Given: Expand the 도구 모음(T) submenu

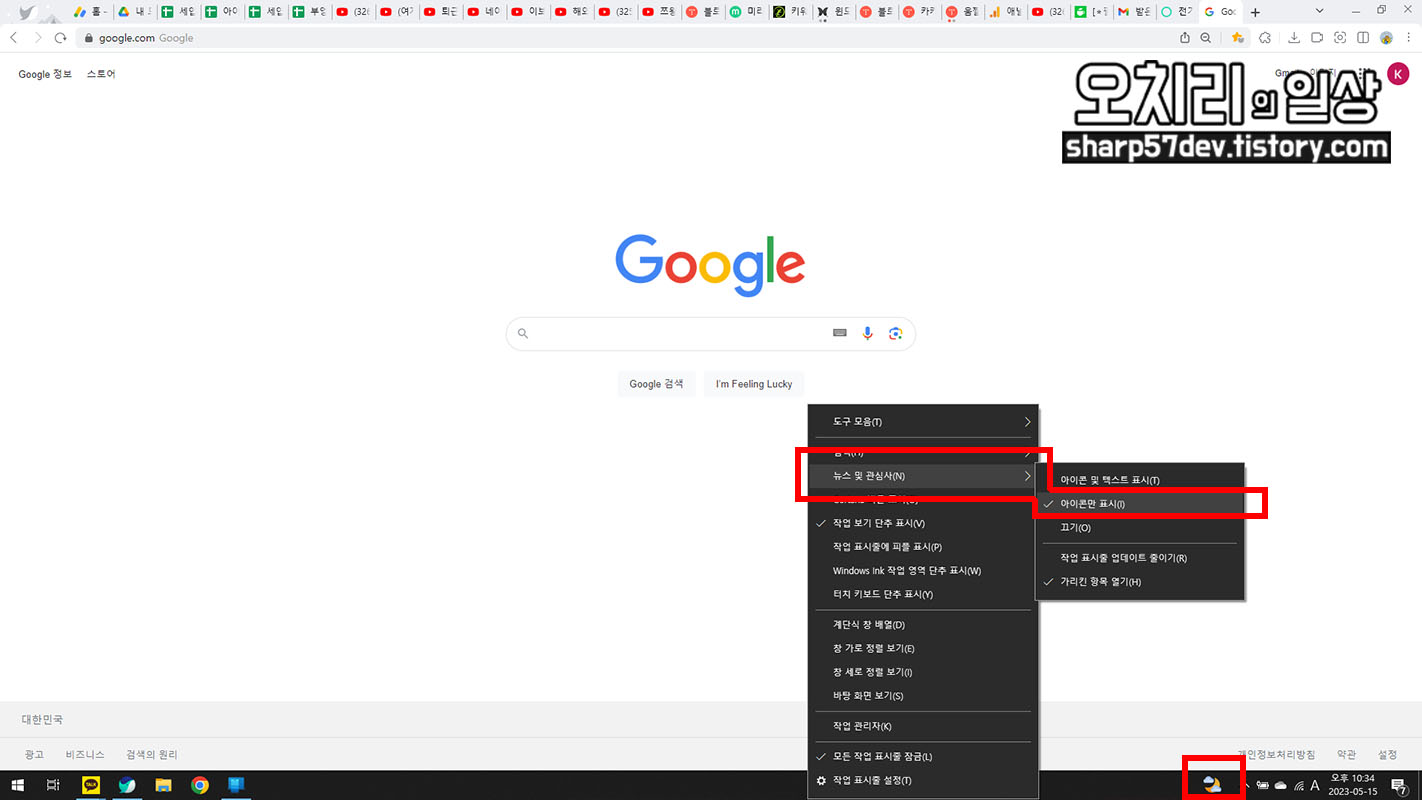Looking at the screenshot, I should point(922,422).
